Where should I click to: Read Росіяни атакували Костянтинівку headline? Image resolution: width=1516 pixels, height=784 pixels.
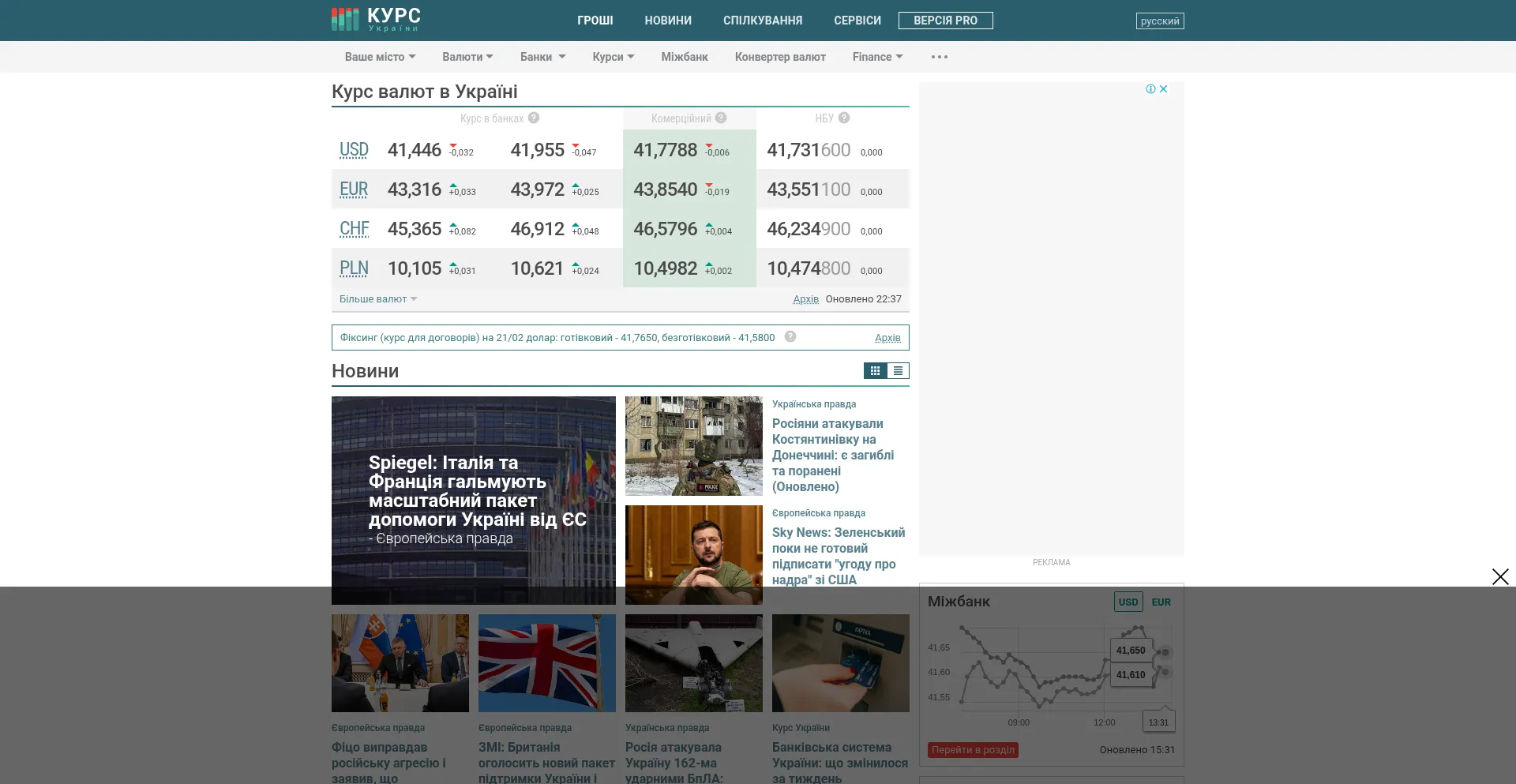coord(833,455)
